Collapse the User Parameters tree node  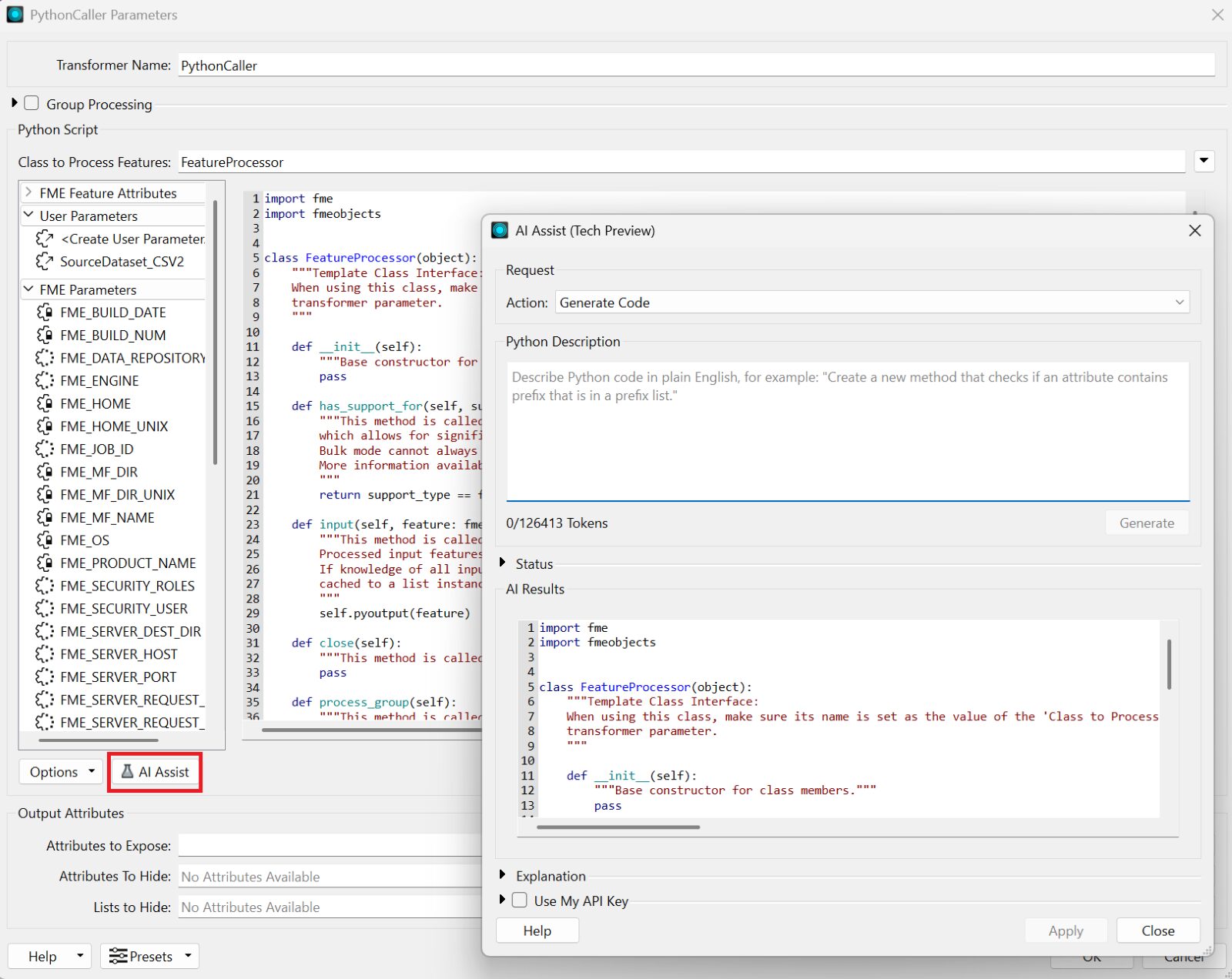[28, 216]
